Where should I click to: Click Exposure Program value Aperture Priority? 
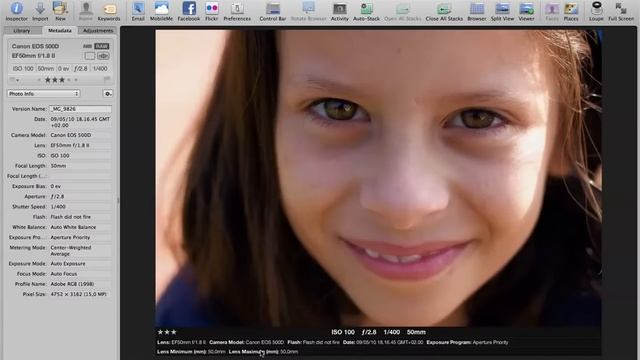[x=80, y=237]
